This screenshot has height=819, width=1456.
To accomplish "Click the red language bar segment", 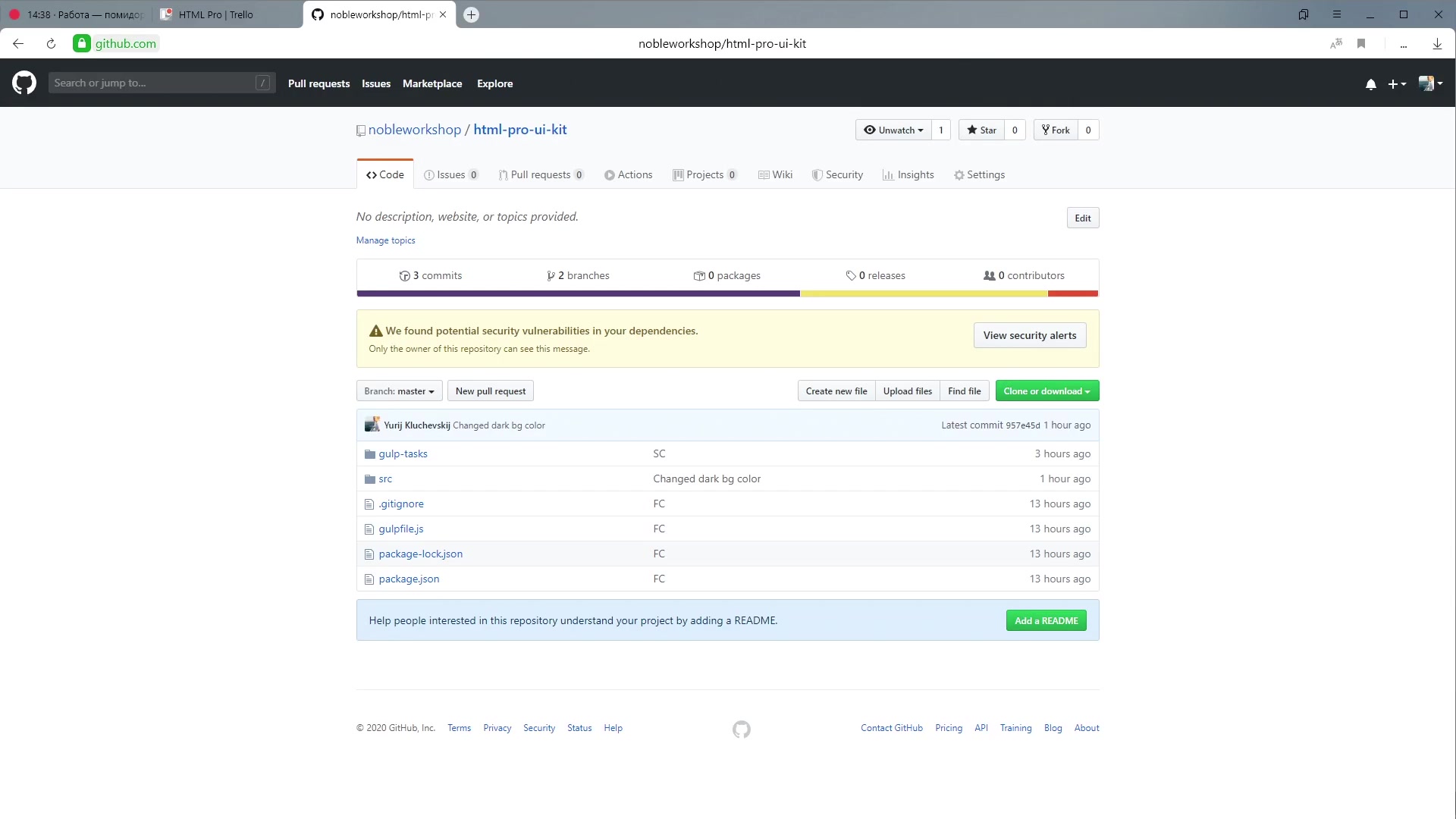I will (1073, 293).
